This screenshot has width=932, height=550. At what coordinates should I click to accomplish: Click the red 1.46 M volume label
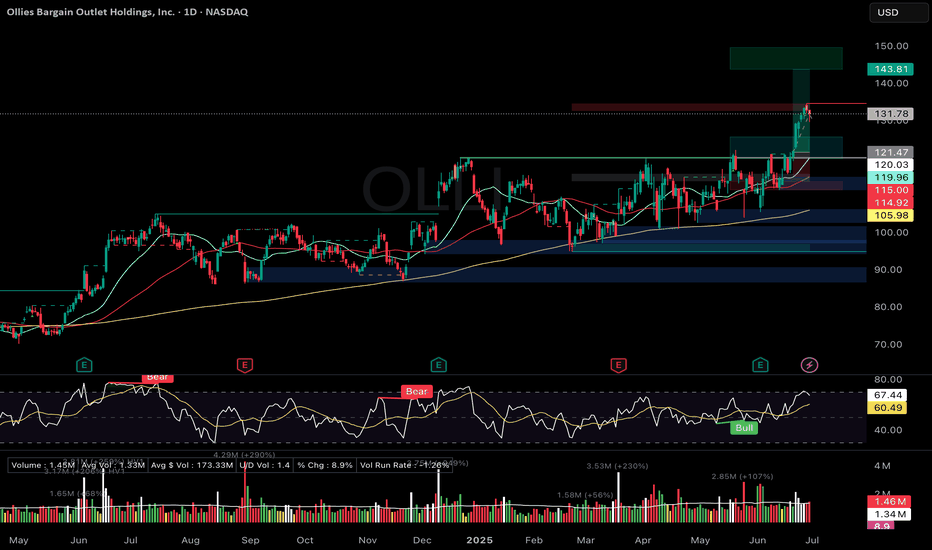[889, 502]
